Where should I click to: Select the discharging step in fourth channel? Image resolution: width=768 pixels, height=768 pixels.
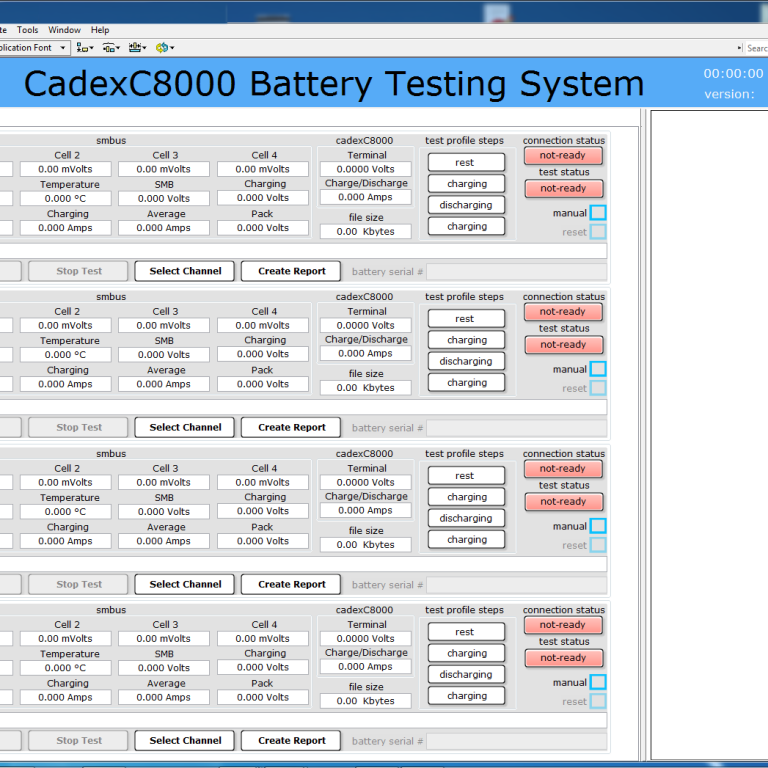click(466, 674)
